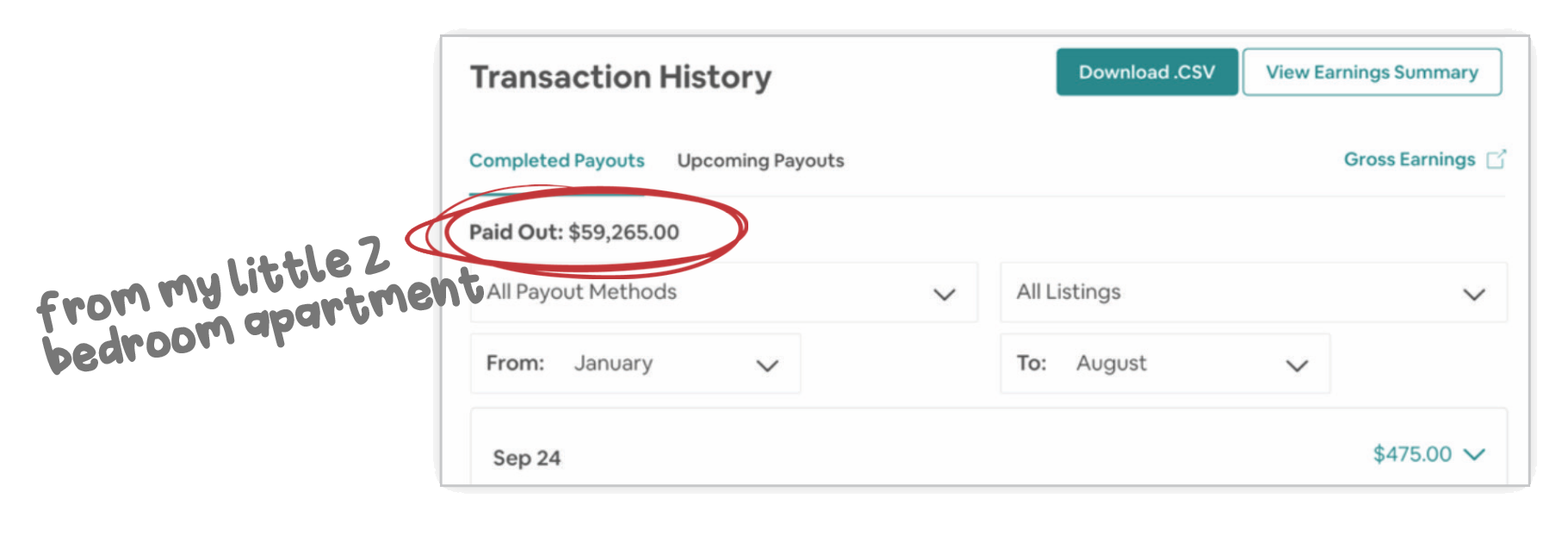The height and width of the screenshot is (548, 1568).
Task: Open the To month dropdown showing August
Action: [1165, 364]
